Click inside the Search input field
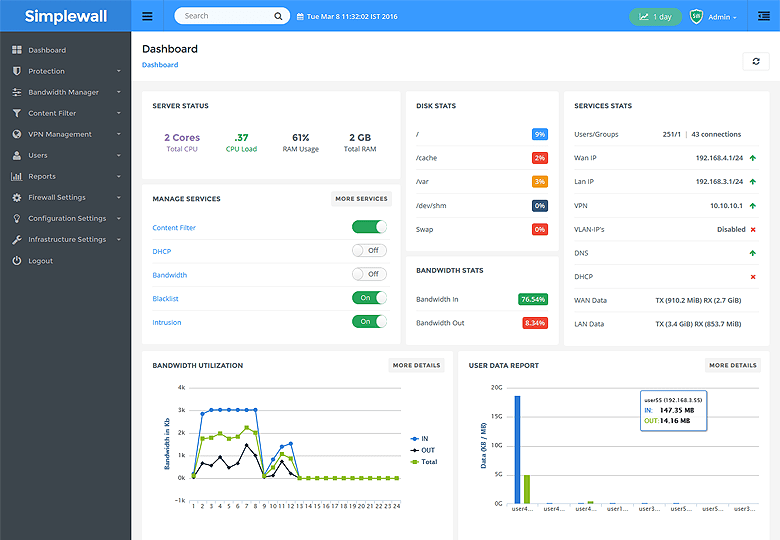Image resolution: width=780 pixels, height=540 pixels. [222, 16]
